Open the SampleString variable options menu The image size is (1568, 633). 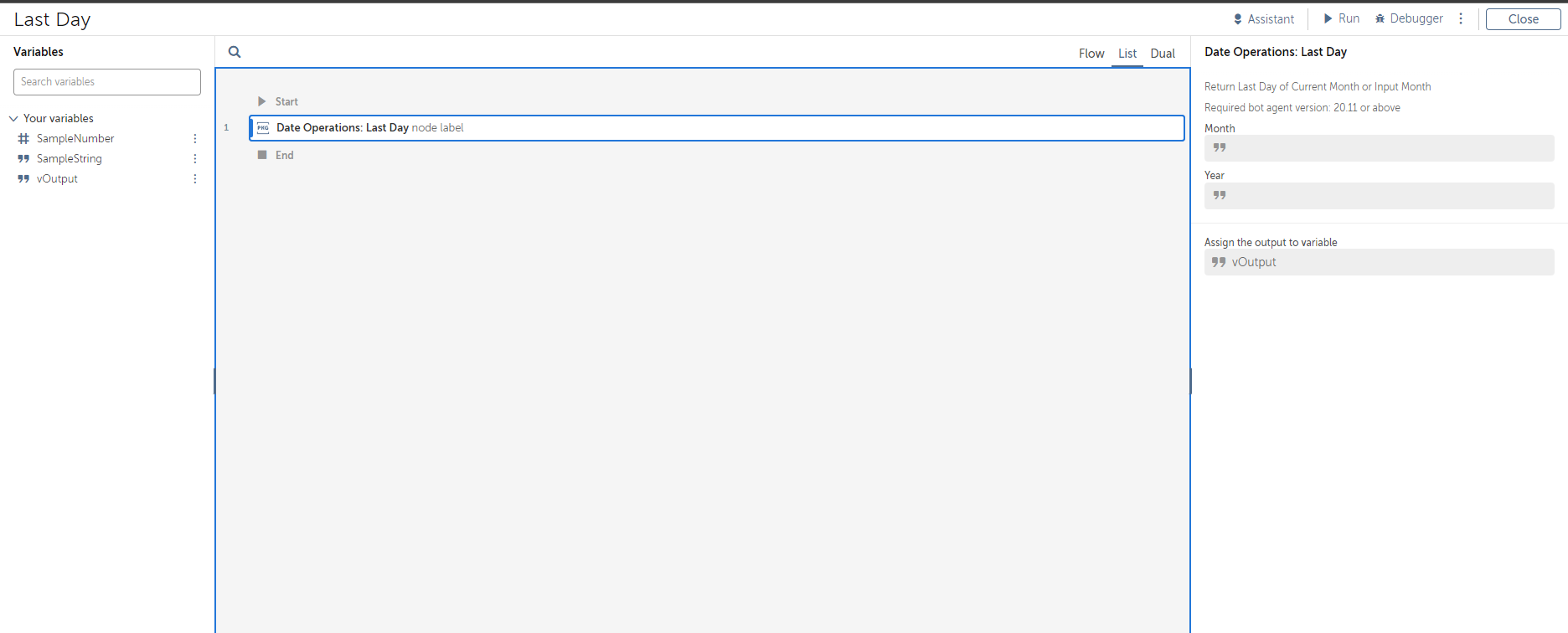coord(195,159)
